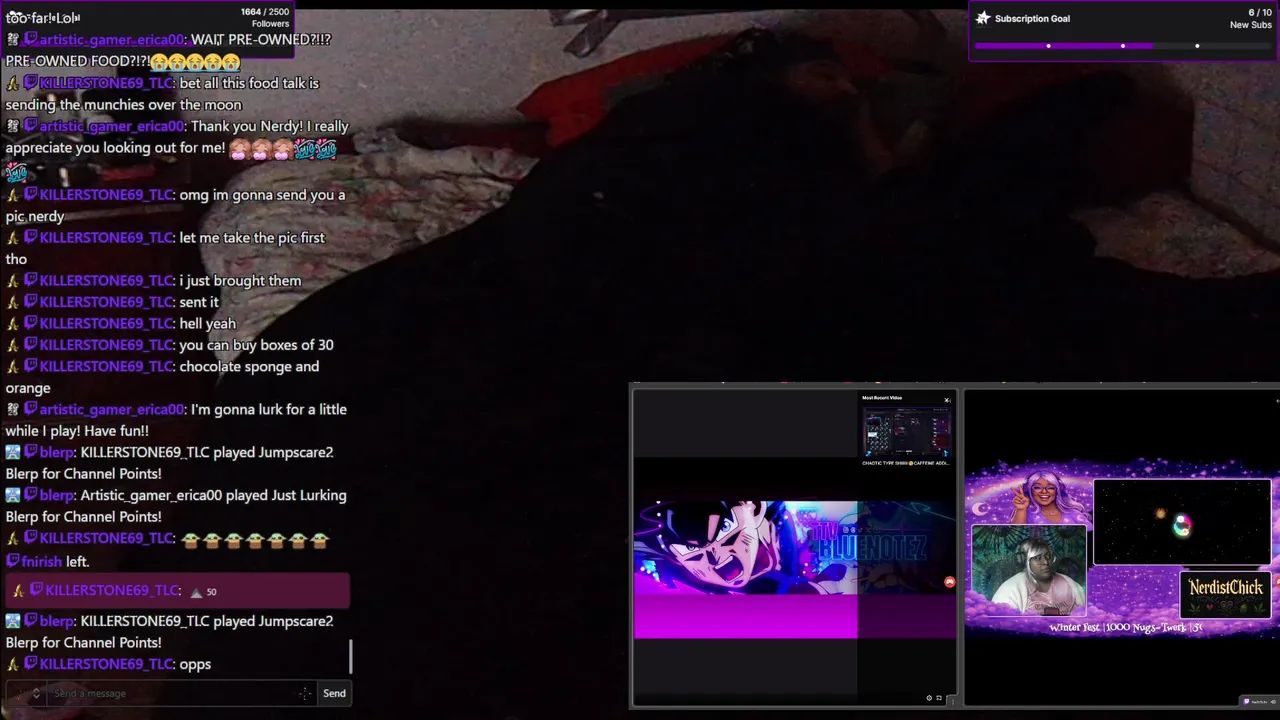Screen dimensions: 1280x720
Task: Open the emote picker icon in chat input
Action: (x=305, y=693)
